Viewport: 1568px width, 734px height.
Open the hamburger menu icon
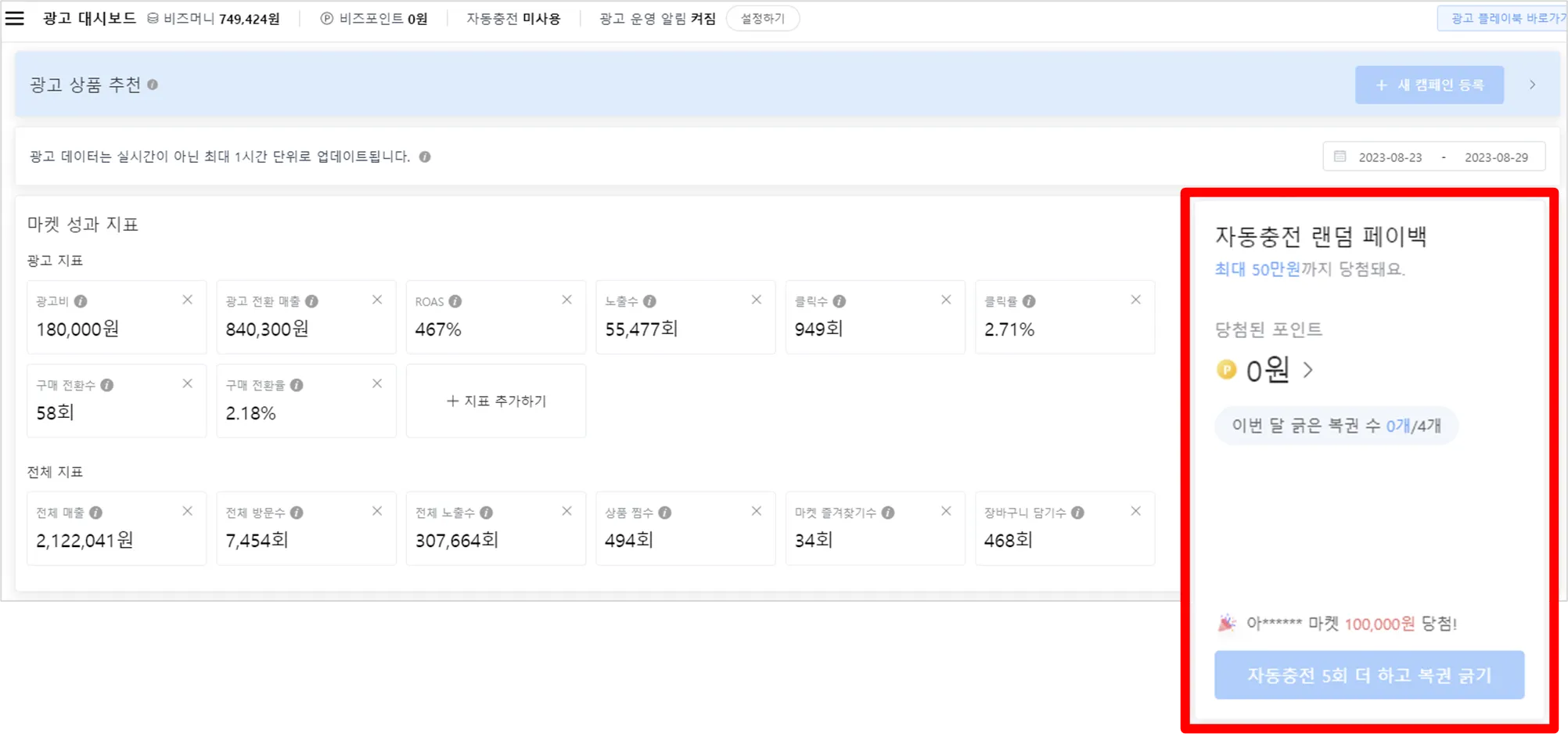(x=15, y=18)
